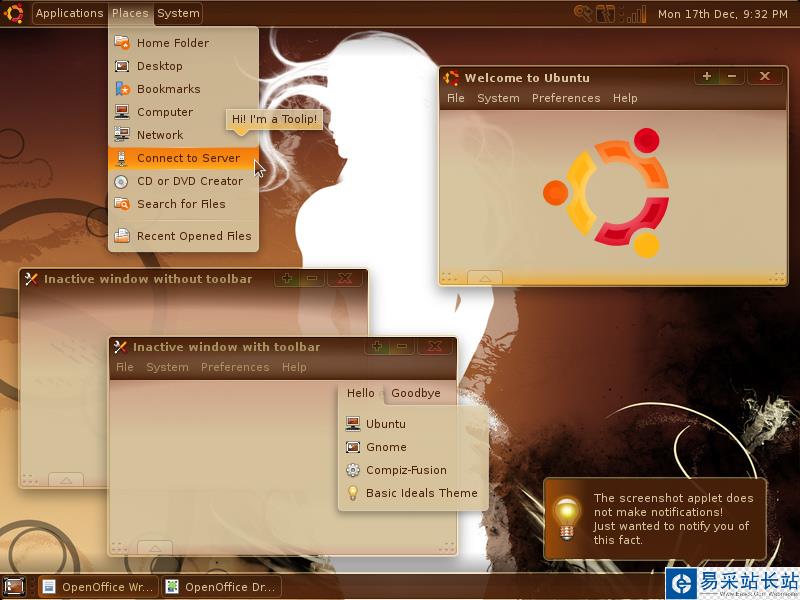Viewport: 800px width, 600px height.
Task: Open System menu in Welcome to Ubuntu
Action: [498, 98]
